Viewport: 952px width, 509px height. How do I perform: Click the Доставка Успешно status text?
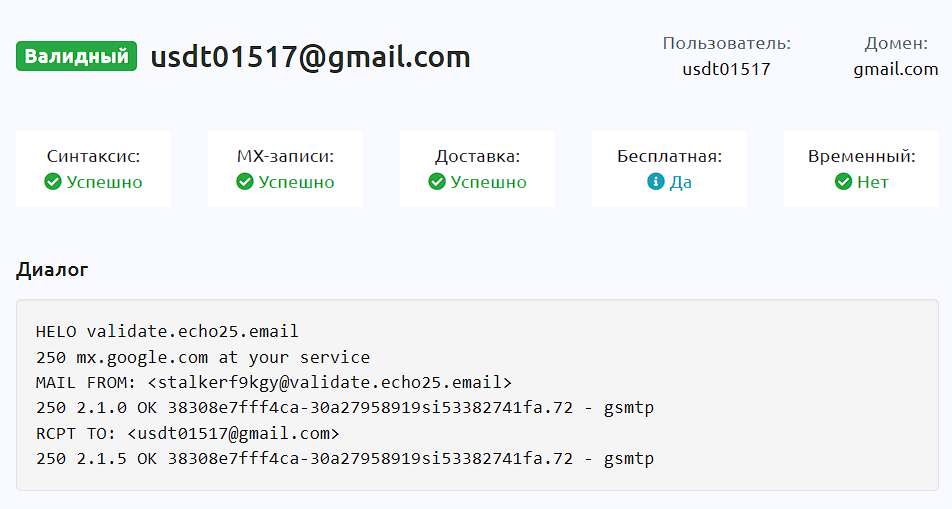point(488,182)
